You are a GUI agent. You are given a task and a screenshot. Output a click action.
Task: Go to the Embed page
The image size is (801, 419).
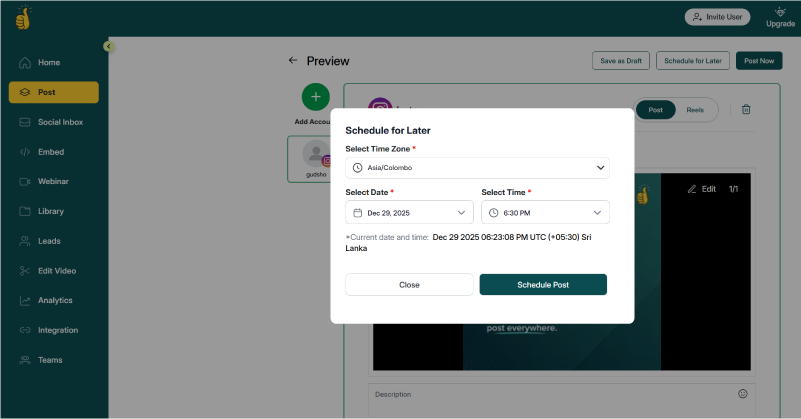(54, 152)
